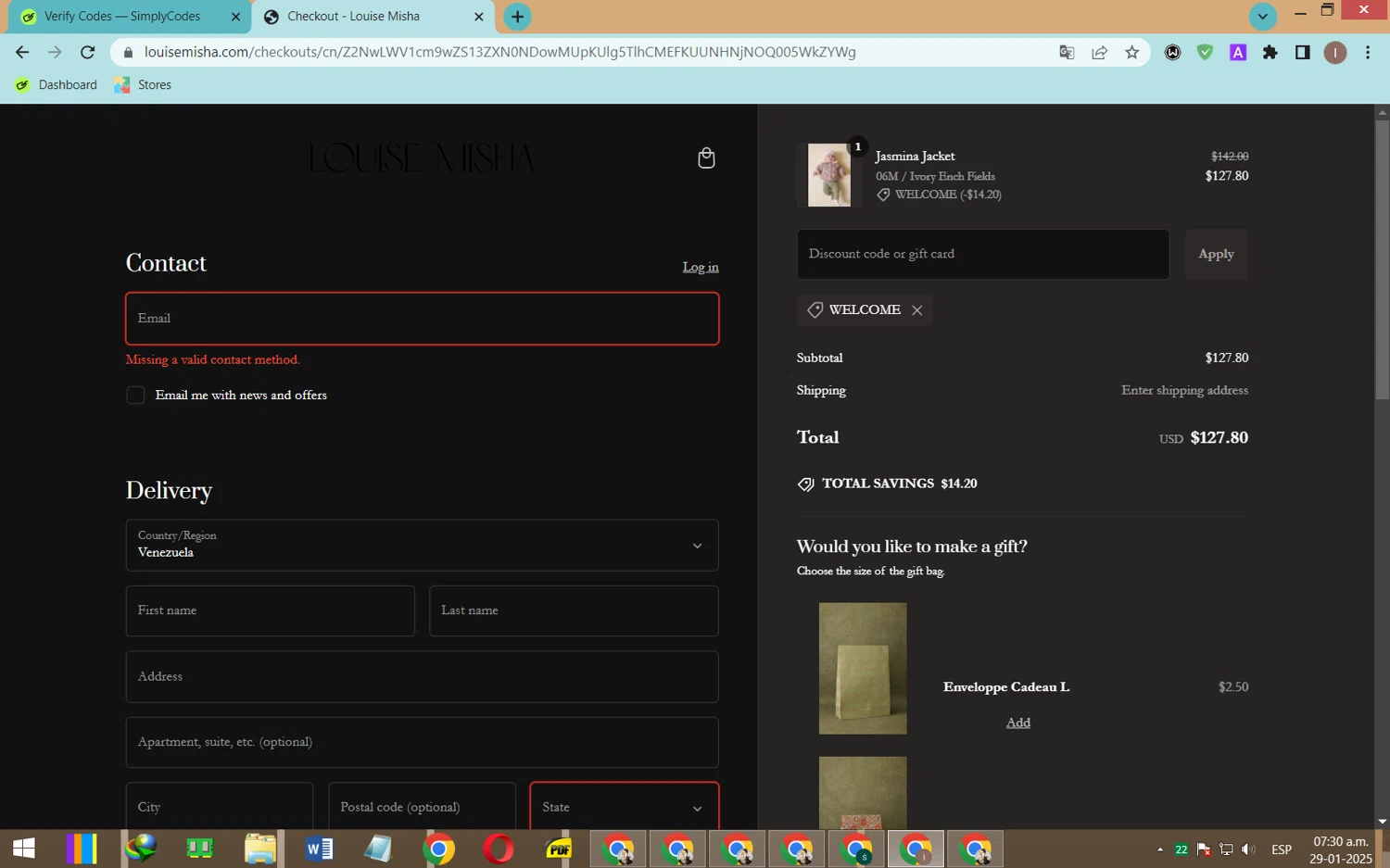The width and height of the screenshot is (1390, 868).
Task: Open the Google Translate page icon
Action: (x=1067, y=53)
